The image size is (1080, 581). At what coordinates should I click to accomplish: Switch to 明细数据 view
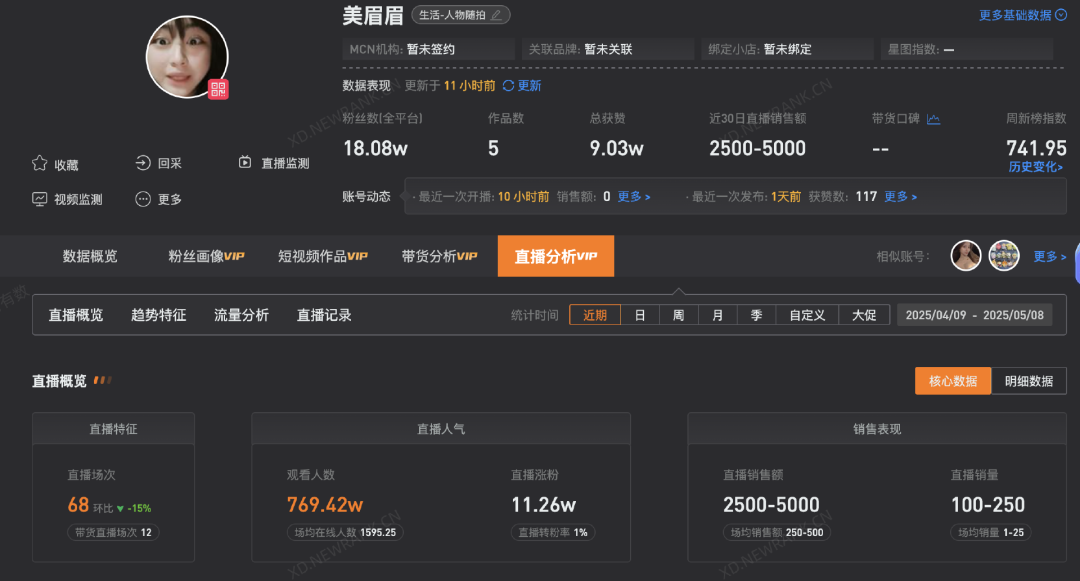tap(1029, 381)
